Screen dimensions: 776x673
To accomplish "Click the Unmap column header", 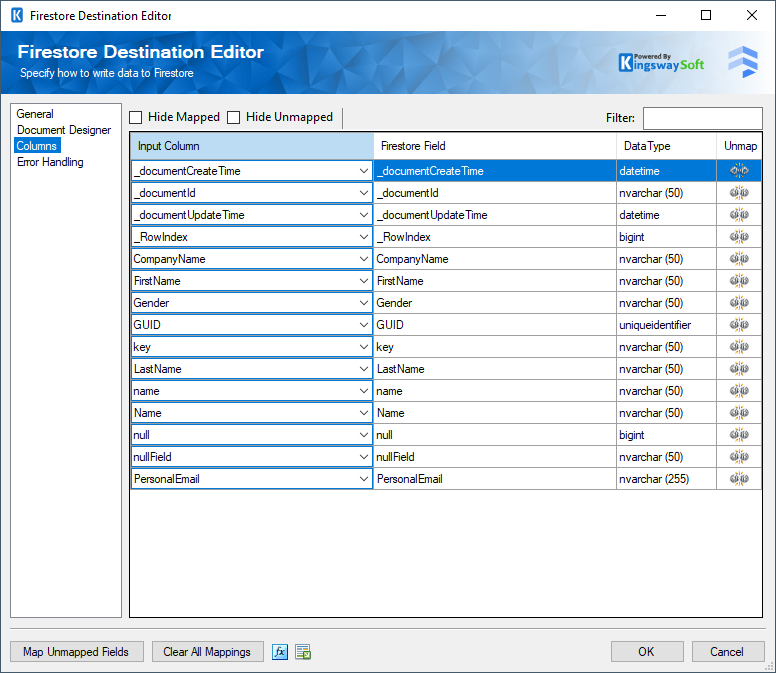I will coord(739,146).
